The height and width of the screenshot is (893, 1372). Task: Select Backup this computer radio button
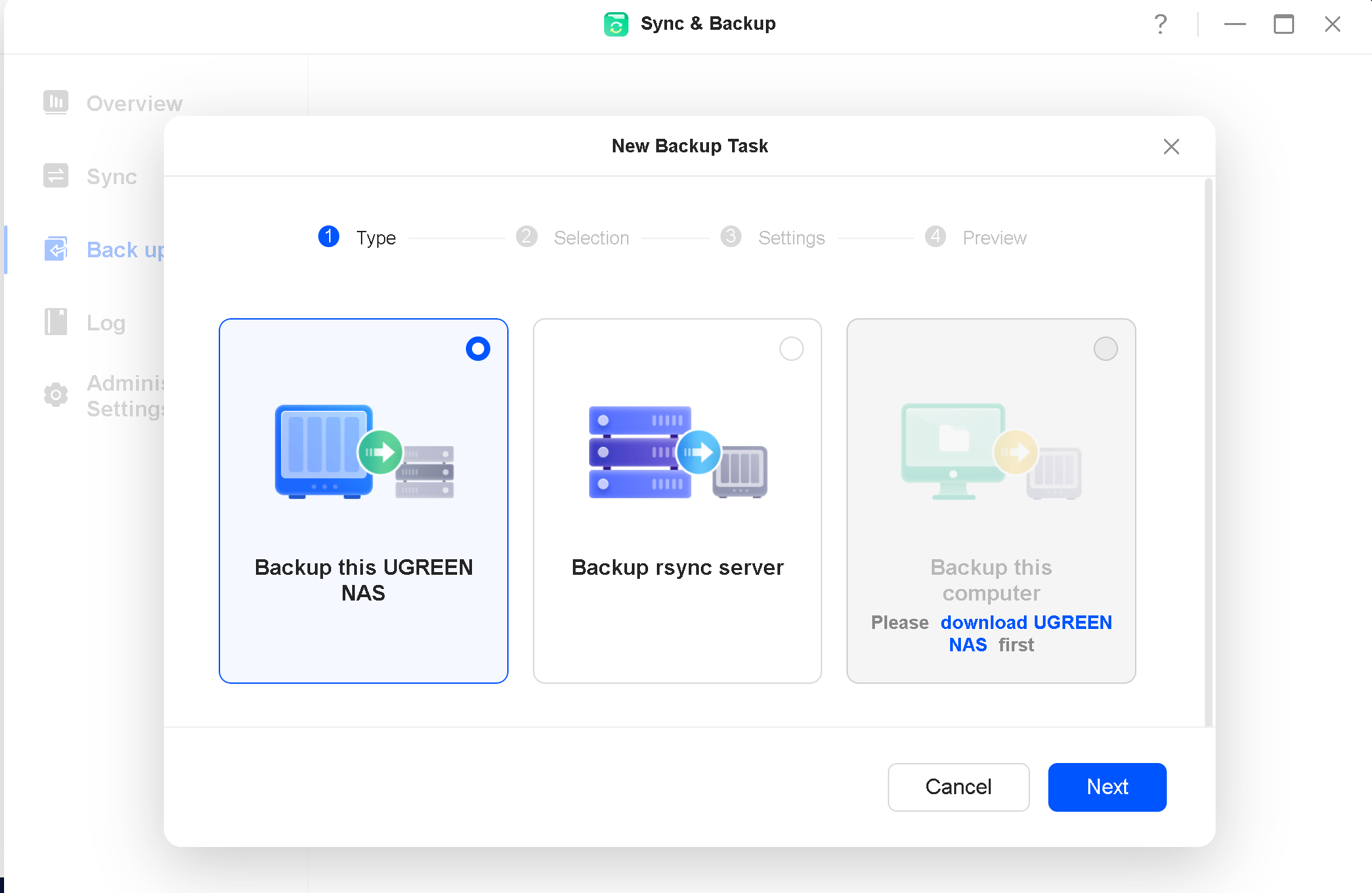pos(1106,349)
